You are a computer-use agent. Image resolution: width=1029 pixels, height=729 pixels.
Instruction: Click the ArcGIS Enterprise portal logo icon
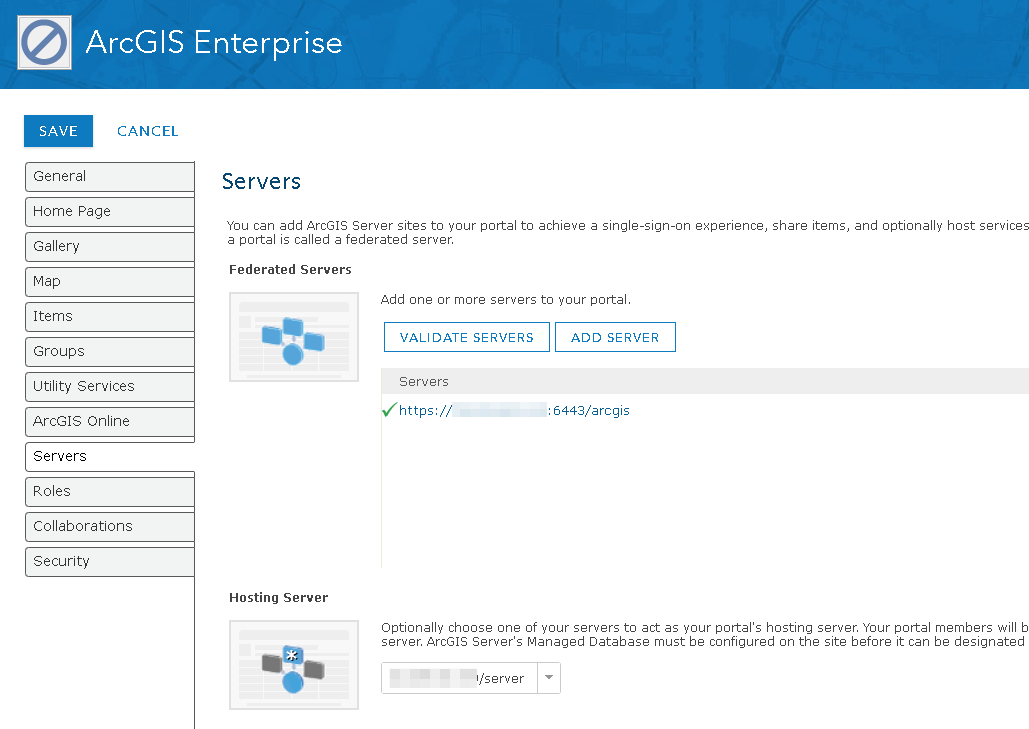(x=44, y=43)
